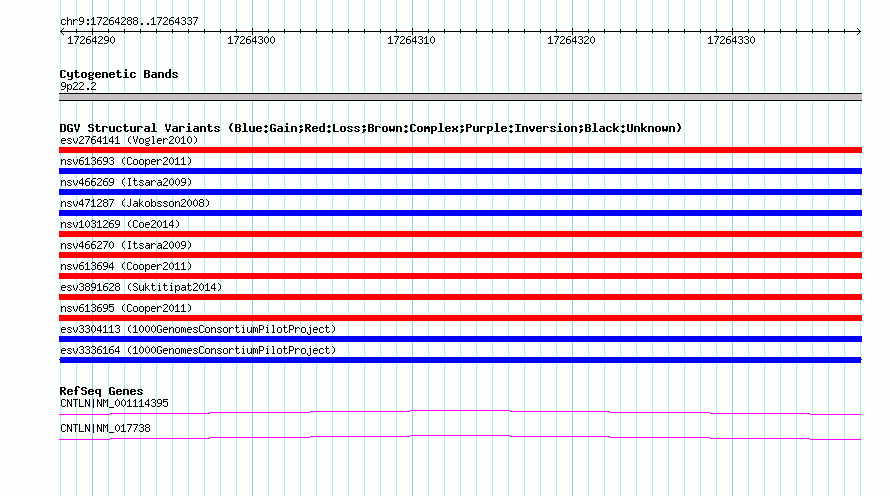This screenshot has height=496, width=890.
Task: Click the red bar under nsv1031269
Action: (x=460, y=234)
